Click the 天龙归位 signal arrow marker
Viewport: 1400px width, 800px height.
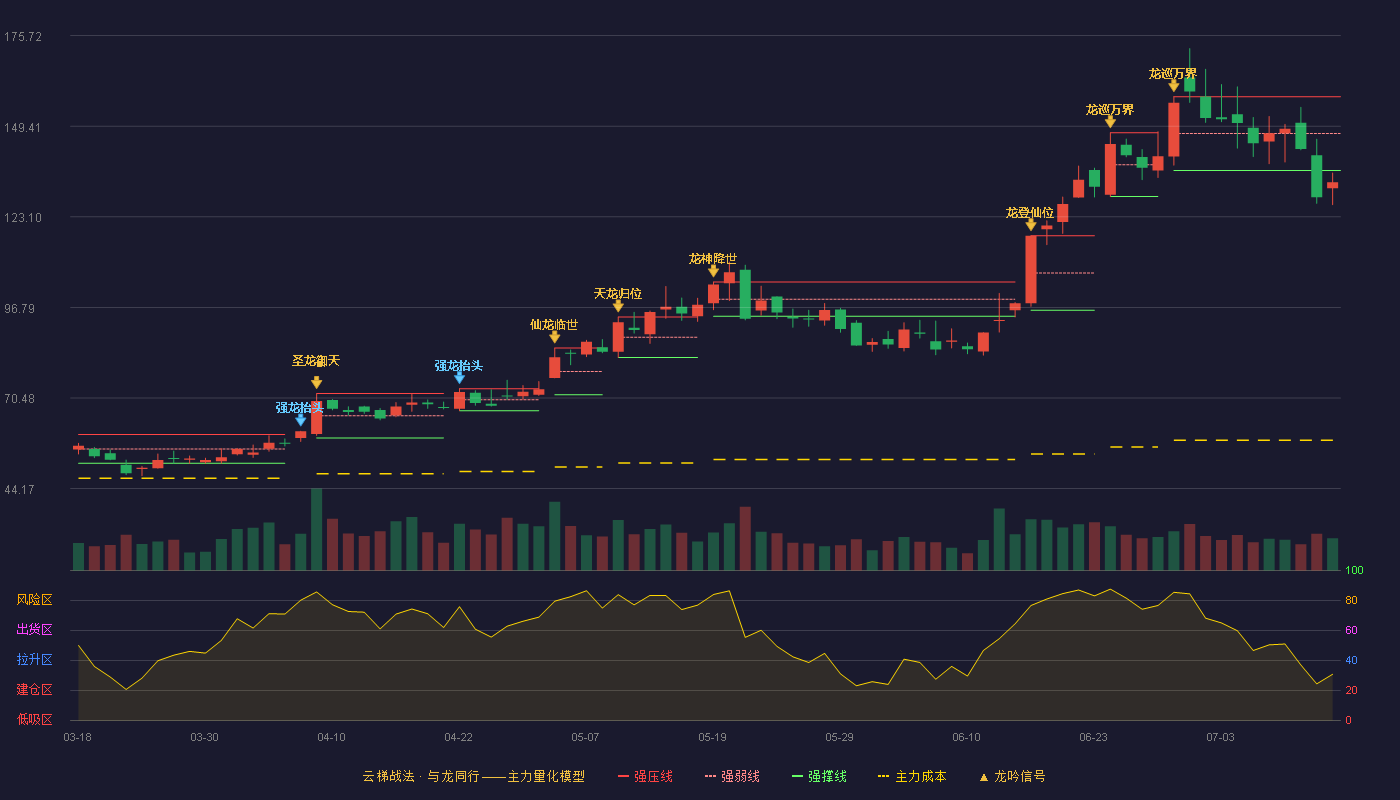tap(618, 306)
